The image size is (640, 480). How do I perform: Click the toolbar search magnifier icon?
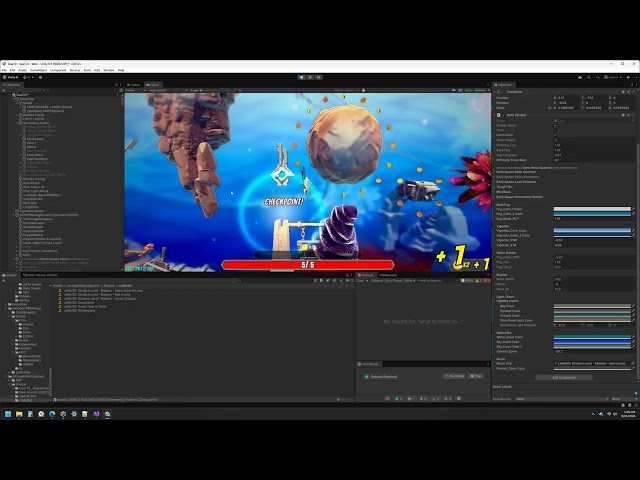(598, 77)
